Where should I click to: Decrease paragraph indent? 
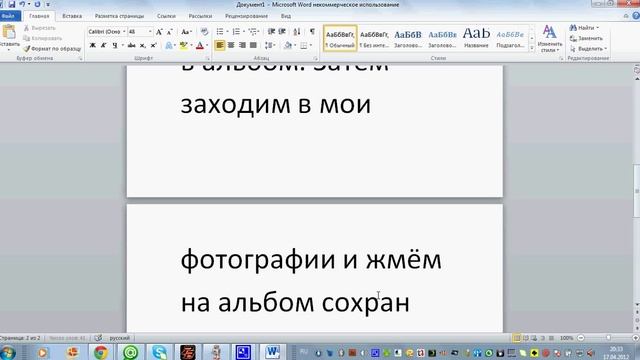[x=271, y=32]
